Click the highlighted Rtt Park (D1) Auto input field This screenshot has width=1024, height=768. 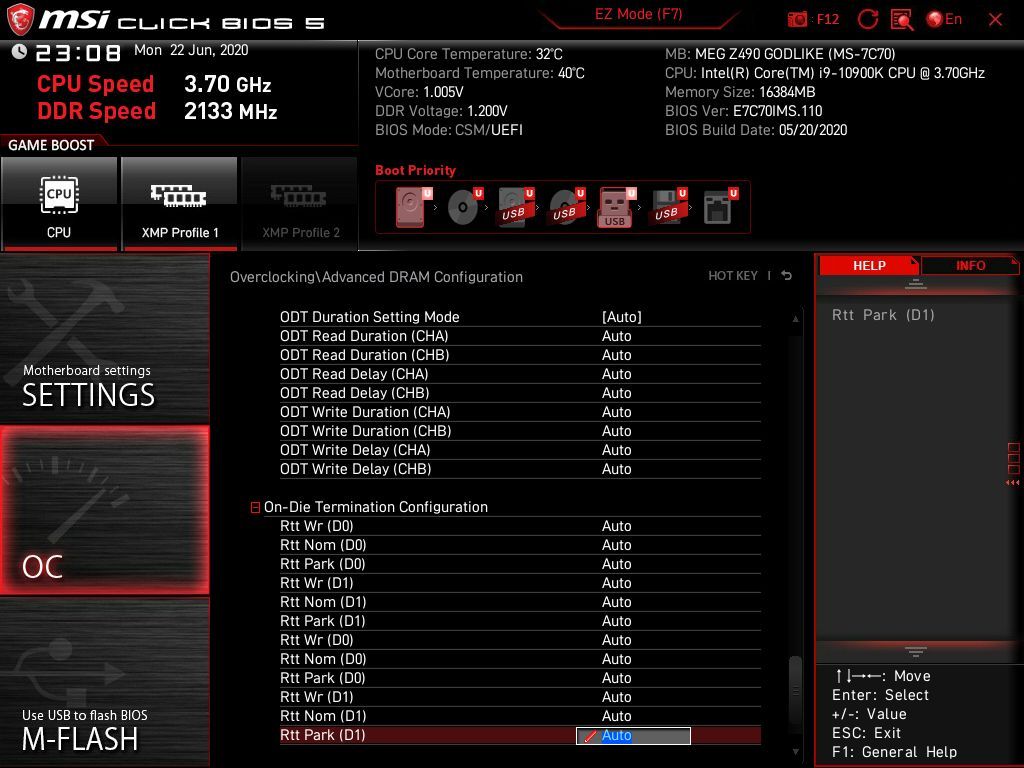pos(633,735)
